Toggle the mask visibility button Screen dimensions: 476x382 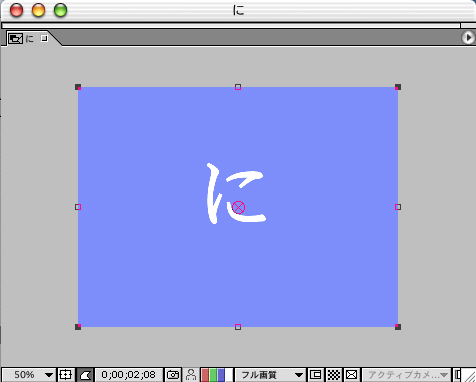pyautogui.click(x=85, y=375)
